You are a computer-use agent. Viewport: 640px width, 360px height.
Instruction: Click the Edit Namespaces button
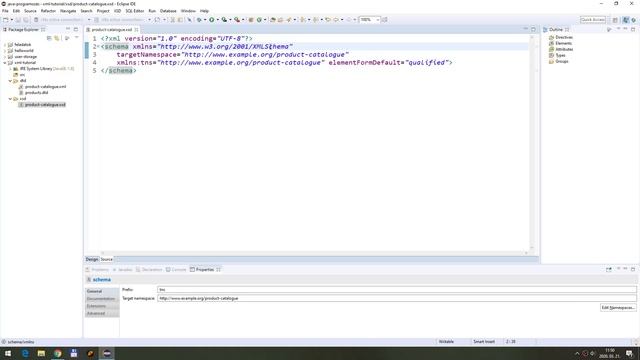coord(618,308)
